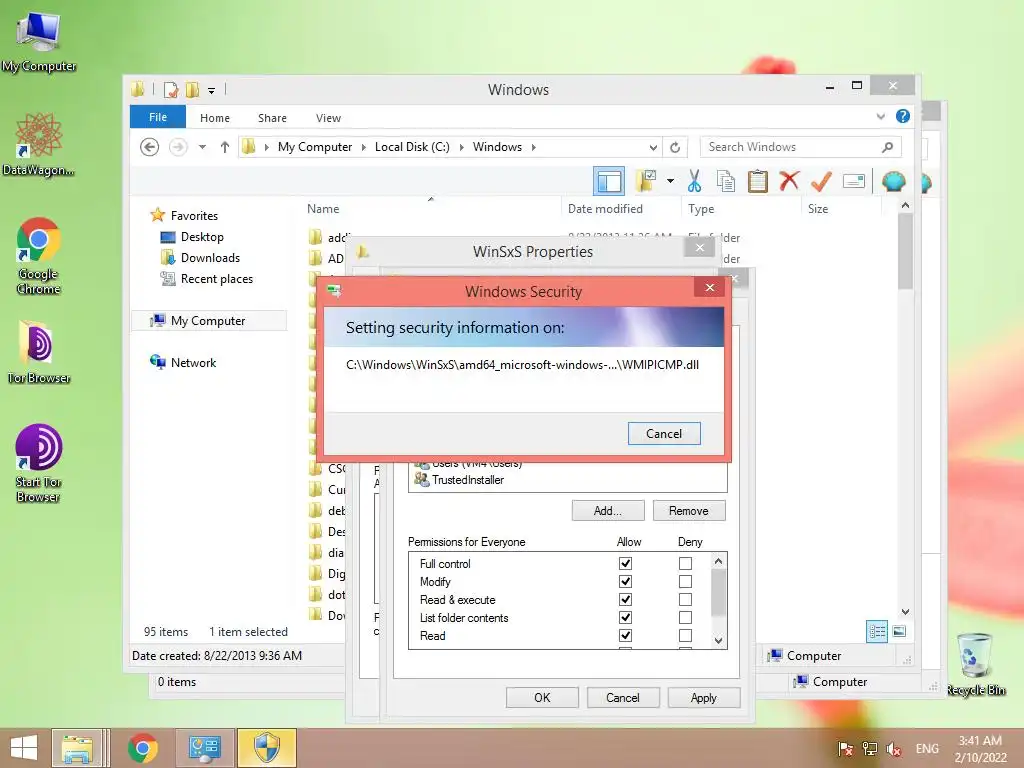
Task: Expand arrow after Local Disk (C:) breadcrumb
Action: tap(461, 147)
